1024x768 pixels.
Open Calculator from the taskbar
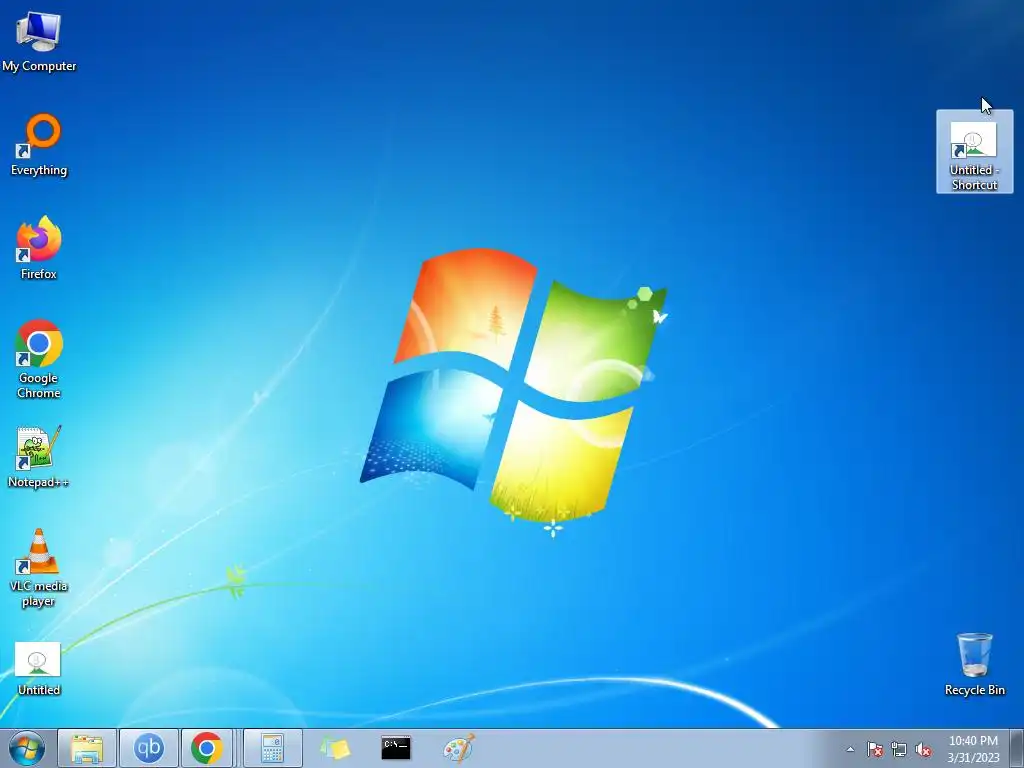[x=272, y=748]
